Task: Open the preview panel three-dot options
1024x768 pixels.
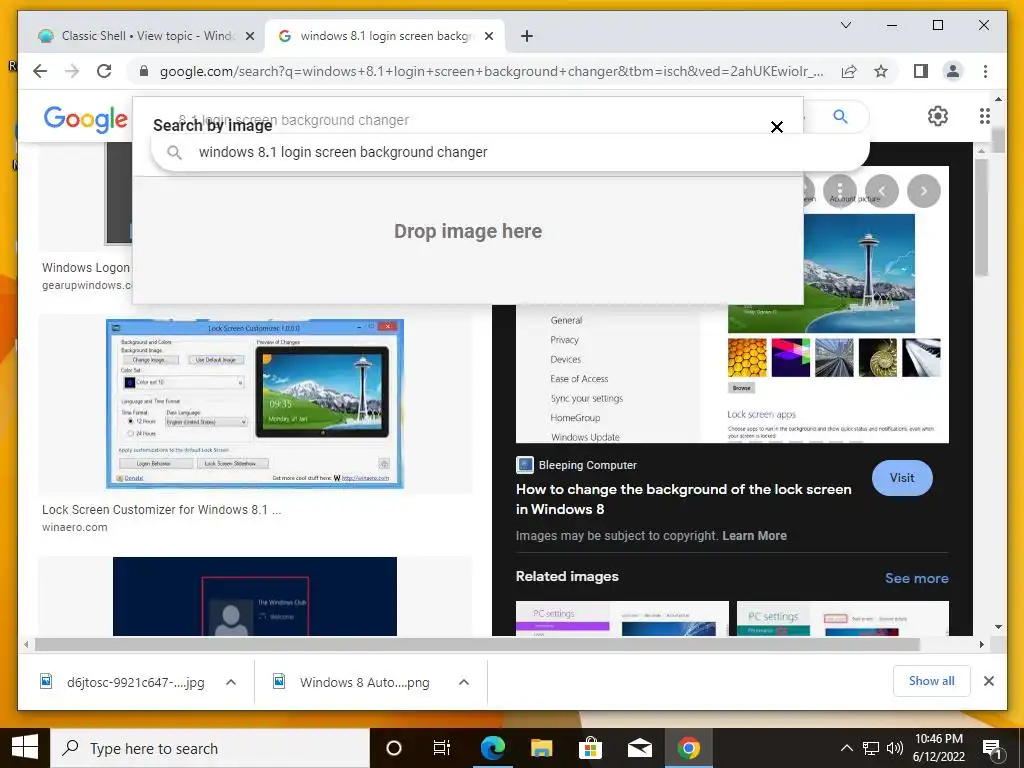Action: click(840, 190)
